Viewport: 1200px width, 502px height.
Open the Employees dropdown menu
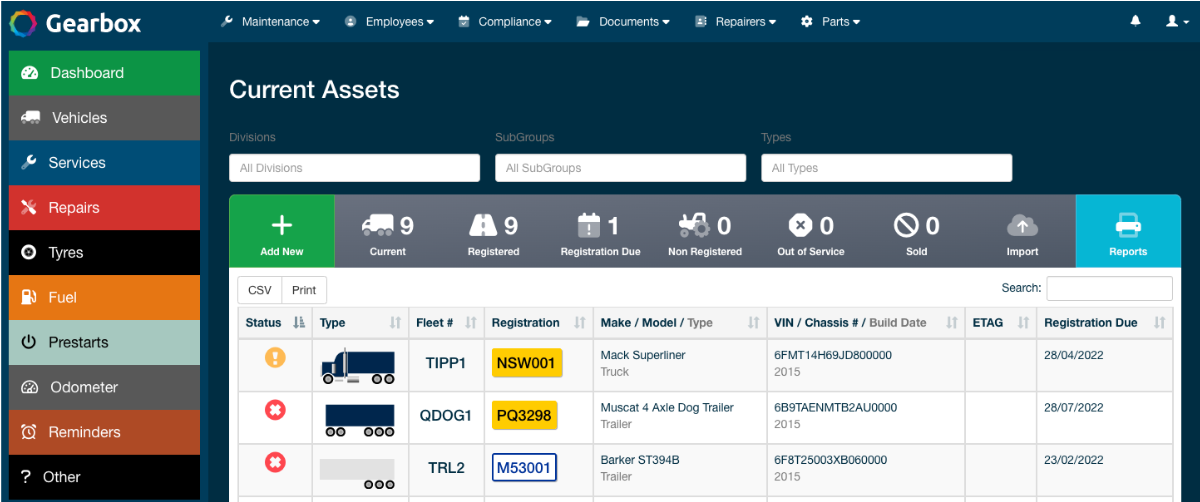pyautogui.click(x=389, y=22)
